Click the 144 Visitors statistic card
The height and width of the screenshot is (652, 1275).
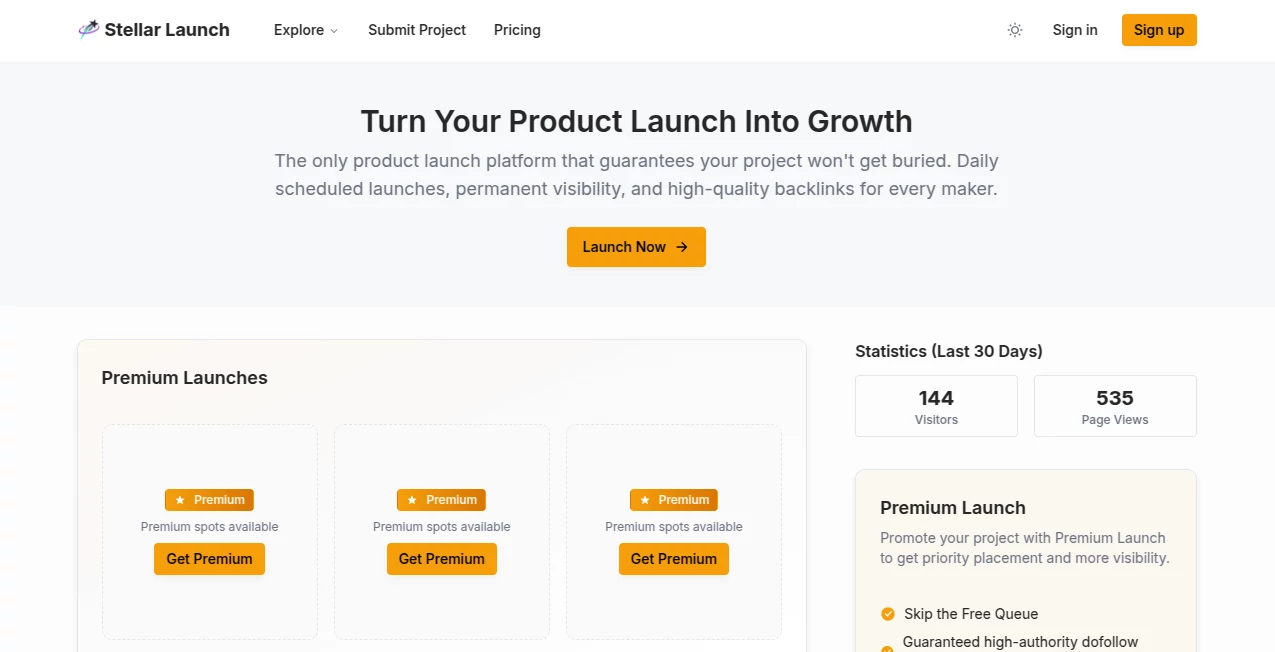click(x=935, y=406)
